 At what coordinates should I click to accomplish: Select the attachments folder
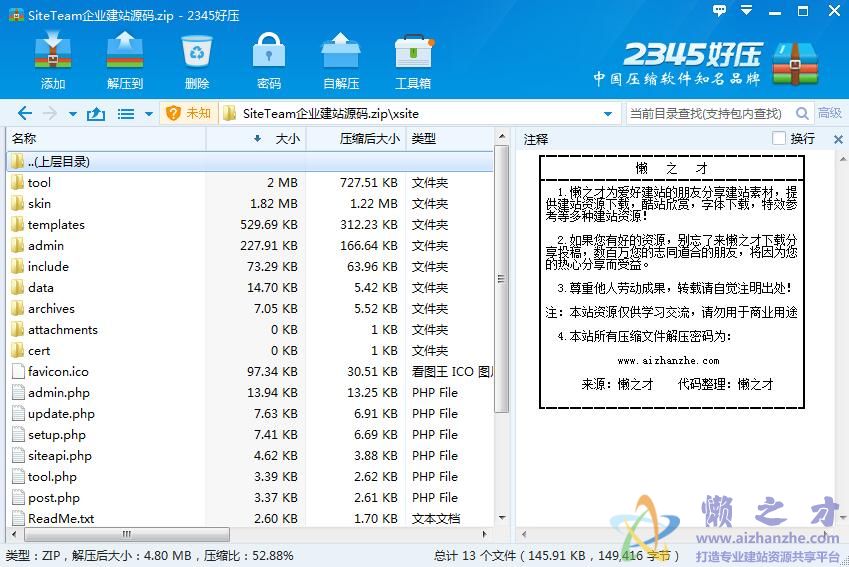pyautogui.click(x=250, y=330)
